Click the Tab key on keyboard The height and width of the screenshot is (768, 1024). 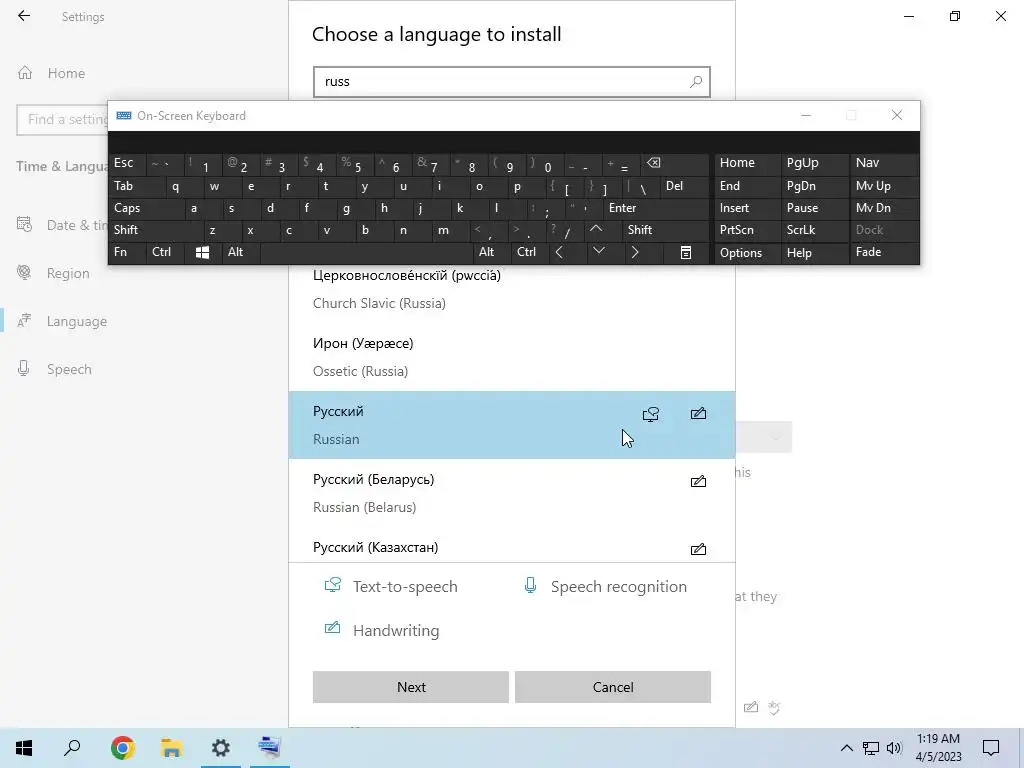click(x=134, y=186)
